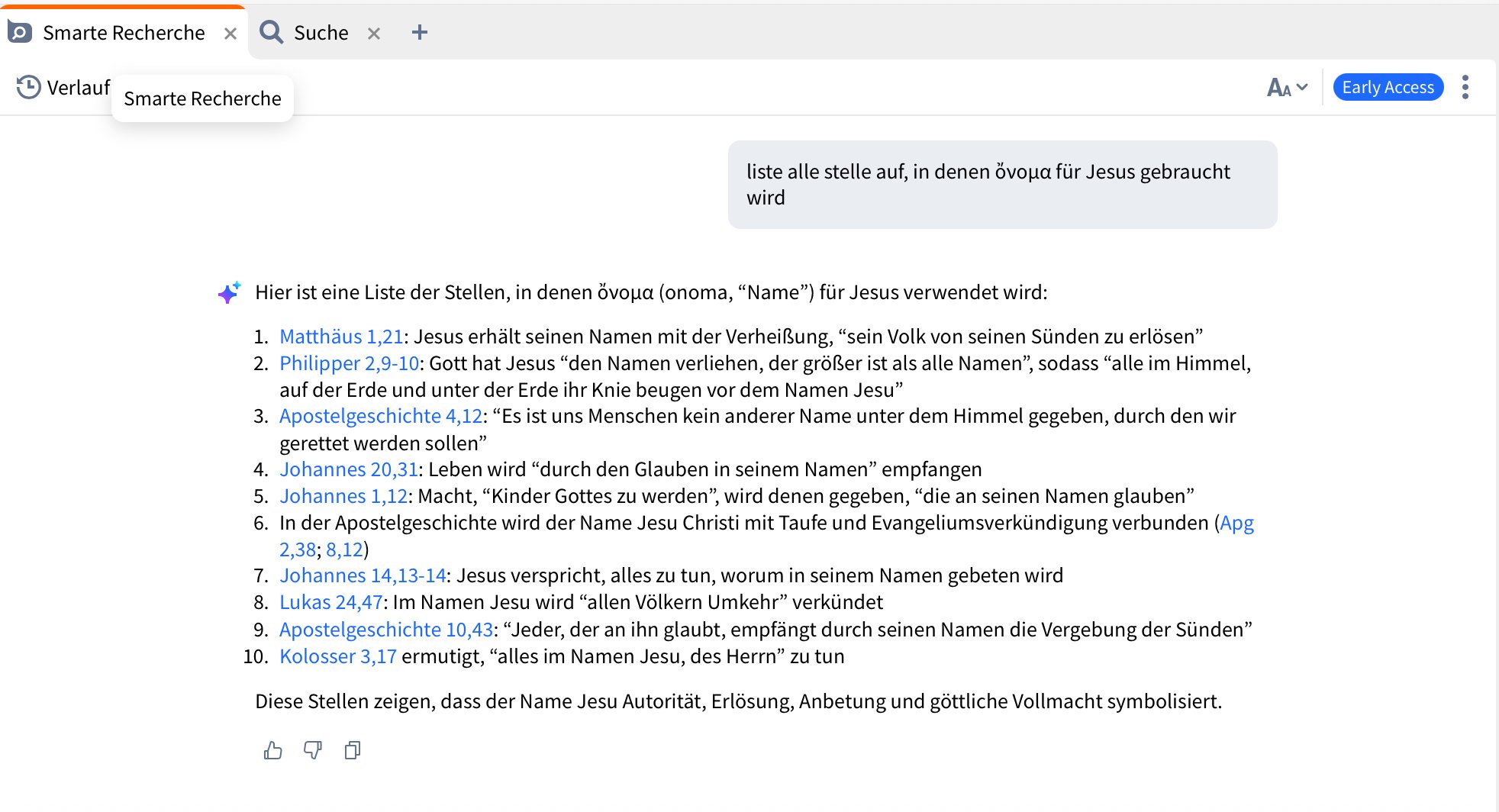Click the AI sparkle icon beside answer

[229, 292]
